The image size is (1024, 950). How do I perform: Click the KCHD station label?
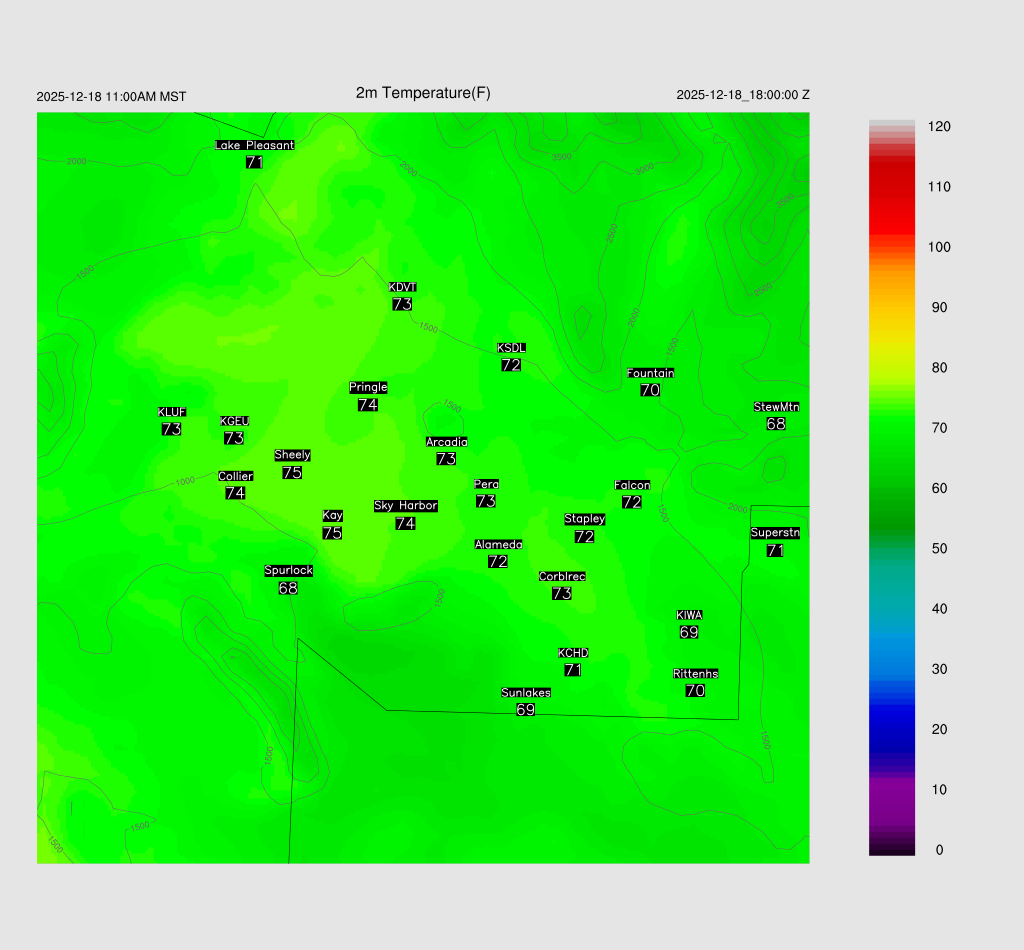tap(573, 653)
